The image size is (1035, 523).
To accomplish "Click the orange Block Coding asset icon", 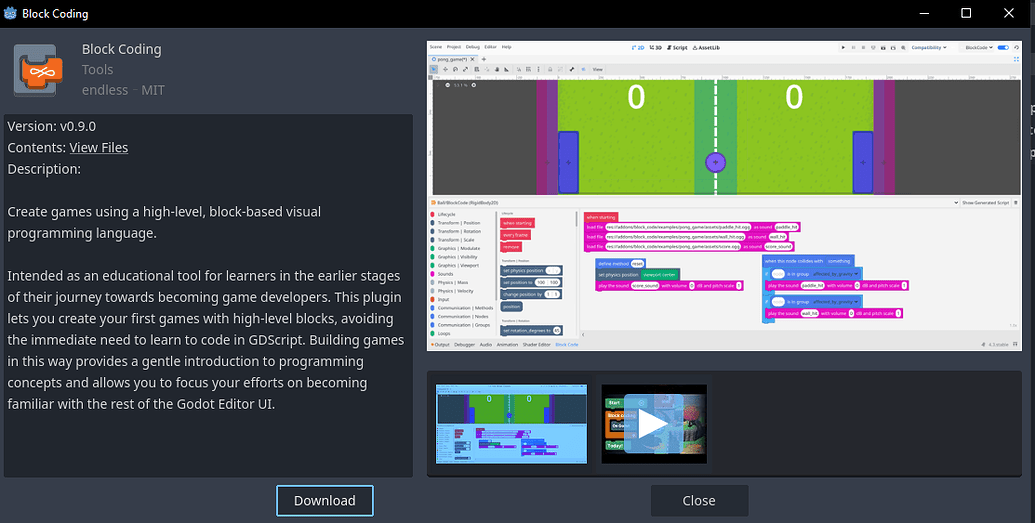I will 38,70.
